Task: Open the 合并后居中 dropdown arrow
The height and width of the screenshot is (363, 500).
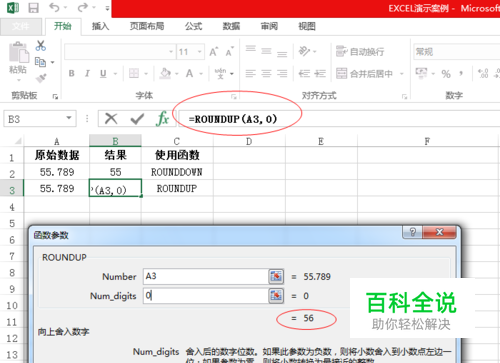Action: tap(402, 74)
